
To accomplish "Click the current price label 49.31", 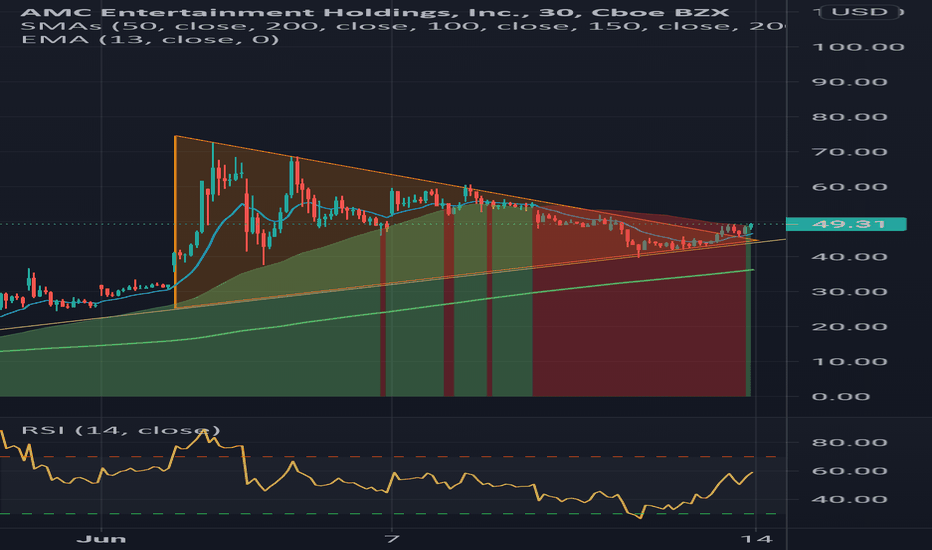I will point(846,224).
